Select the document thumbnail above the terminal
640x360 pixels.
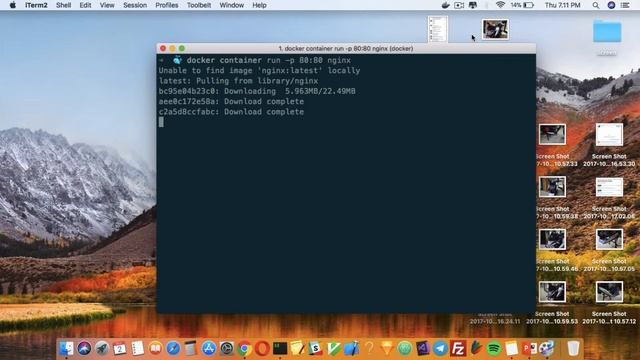tap(438, 29)
